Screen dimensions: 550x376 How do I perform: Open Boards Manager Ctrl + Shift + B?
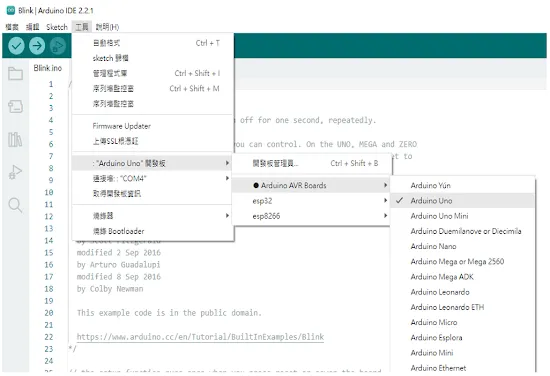[311, 163]
